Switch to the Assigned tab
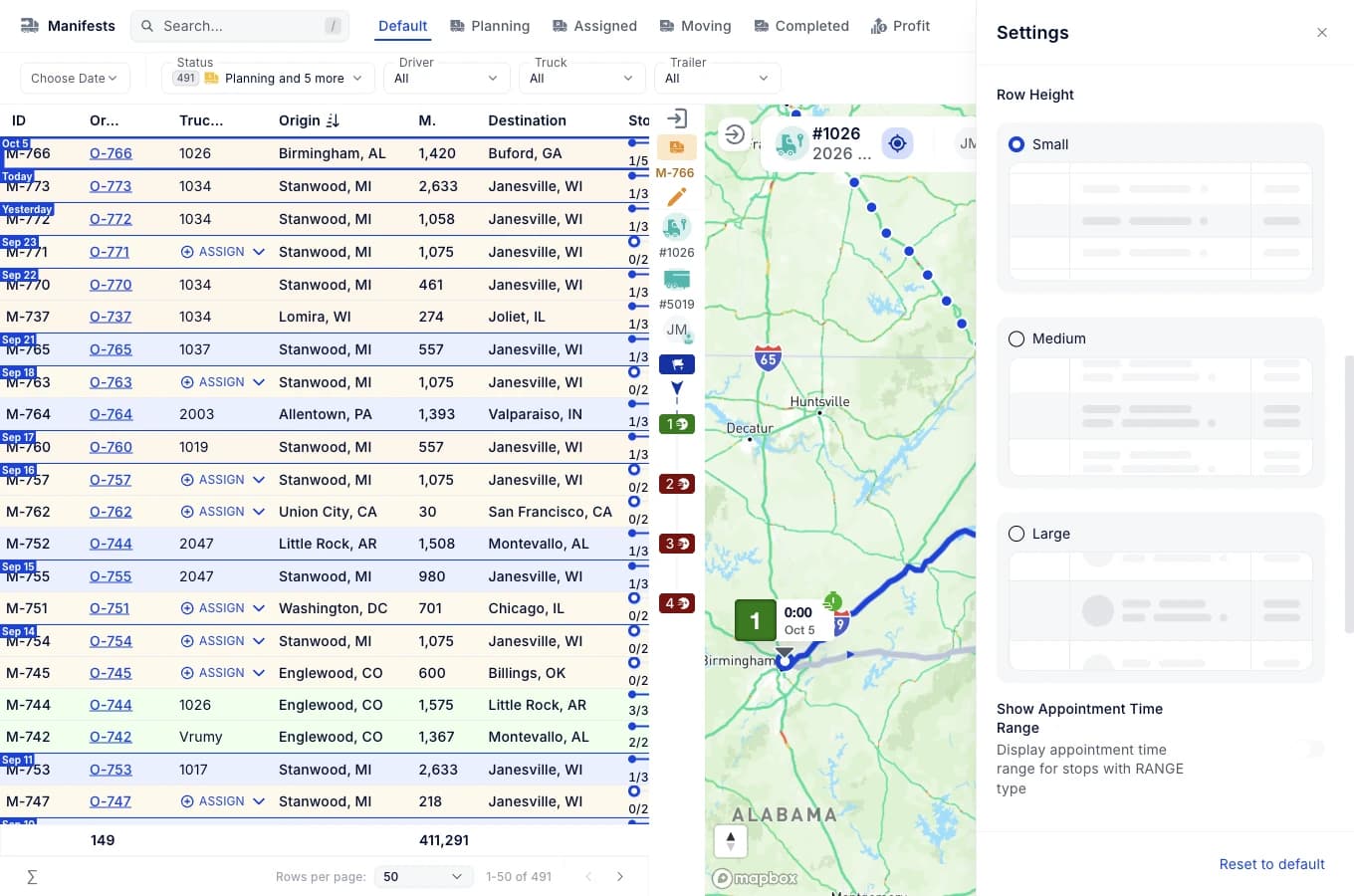The width and height of the screenshot is (1354, 896). pos(594,27)
